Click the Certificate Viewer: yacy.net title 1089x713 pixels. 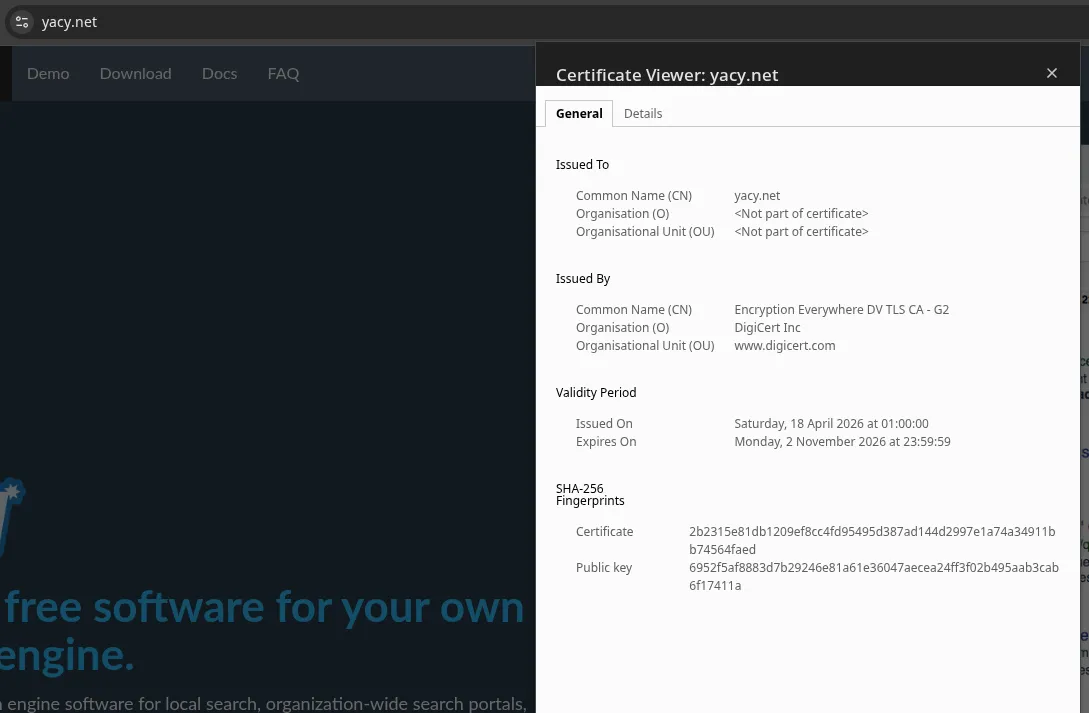point(667,75)
